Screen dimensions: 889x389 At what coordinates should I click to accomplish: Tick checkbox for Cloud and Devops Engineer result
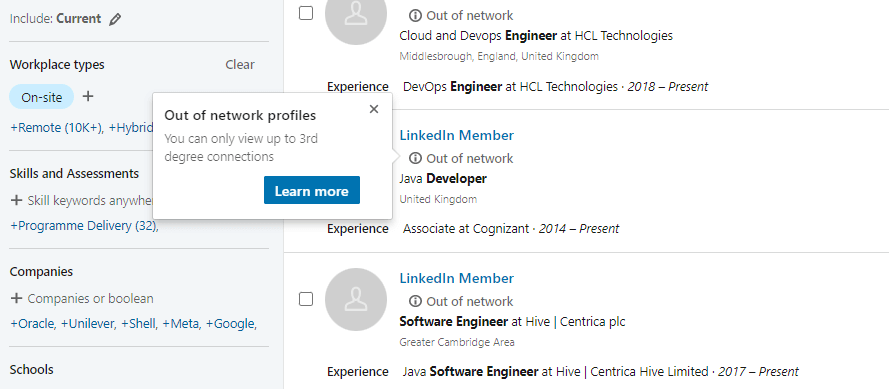tap(306, 13)
